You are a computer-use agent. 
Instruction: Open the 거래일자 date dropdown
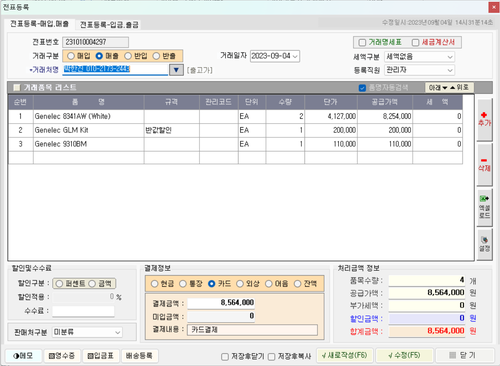pos(295,56)
